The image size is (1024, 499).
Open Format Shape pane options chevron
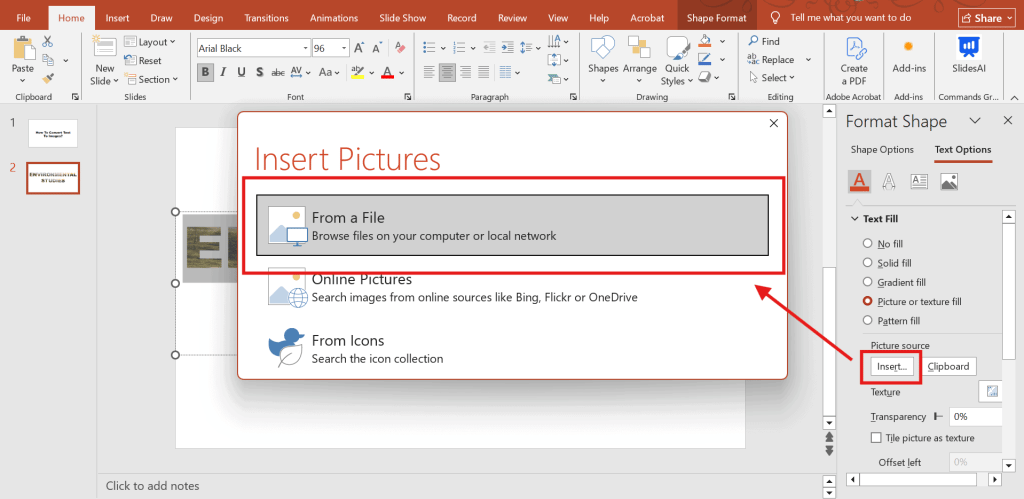point(974,120)
